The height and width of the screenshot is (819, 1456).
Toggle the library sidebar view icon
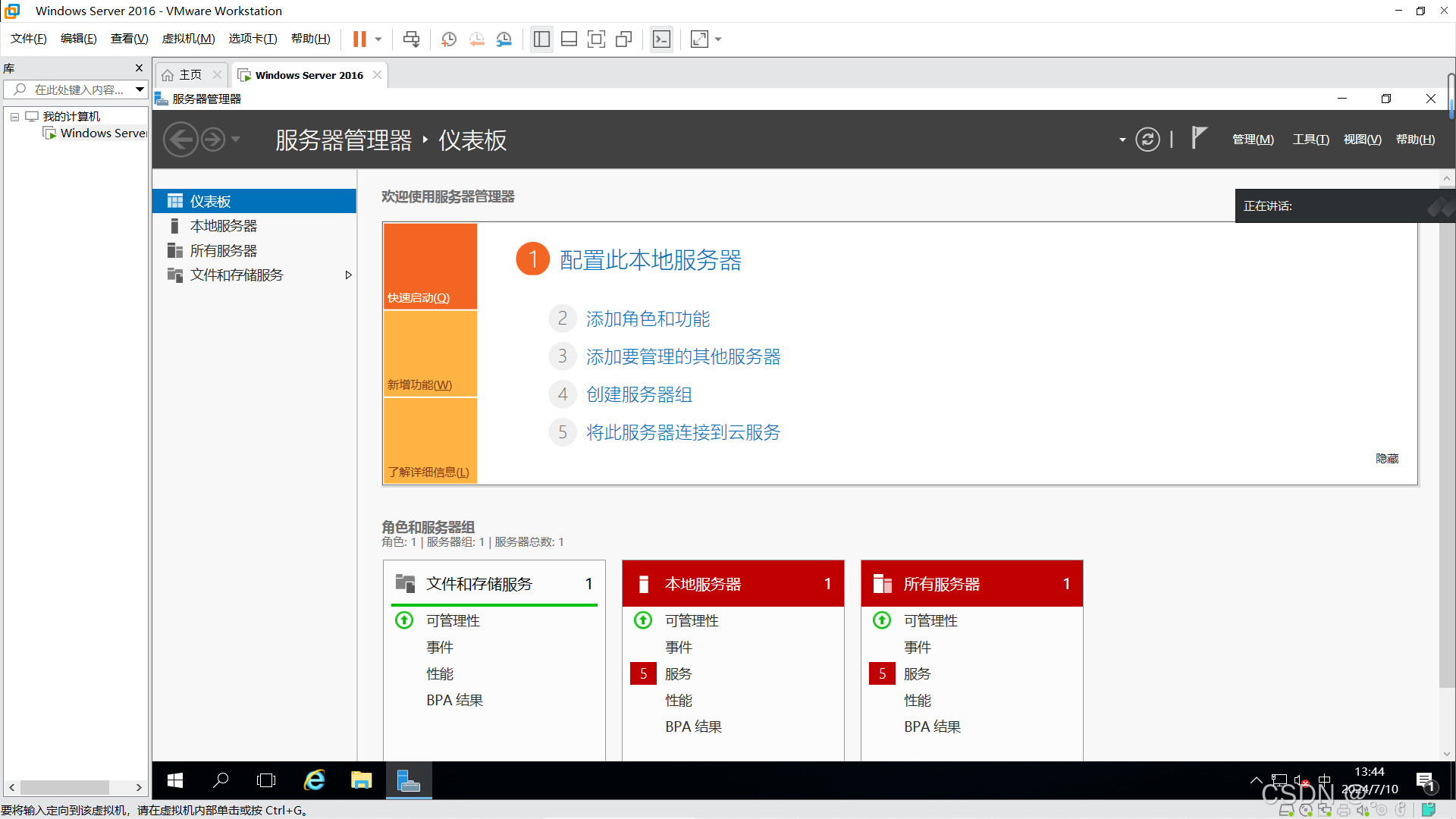(541, 39)
